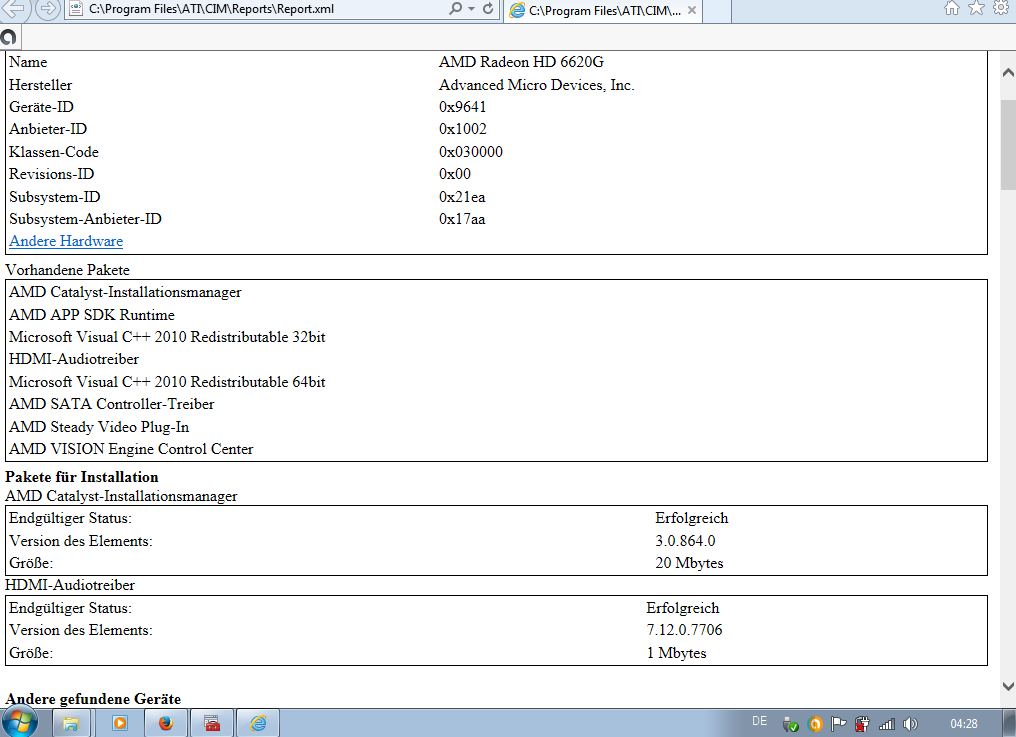
Task: Click the browser Back arrow button
Action: click(x=16, y=9)
